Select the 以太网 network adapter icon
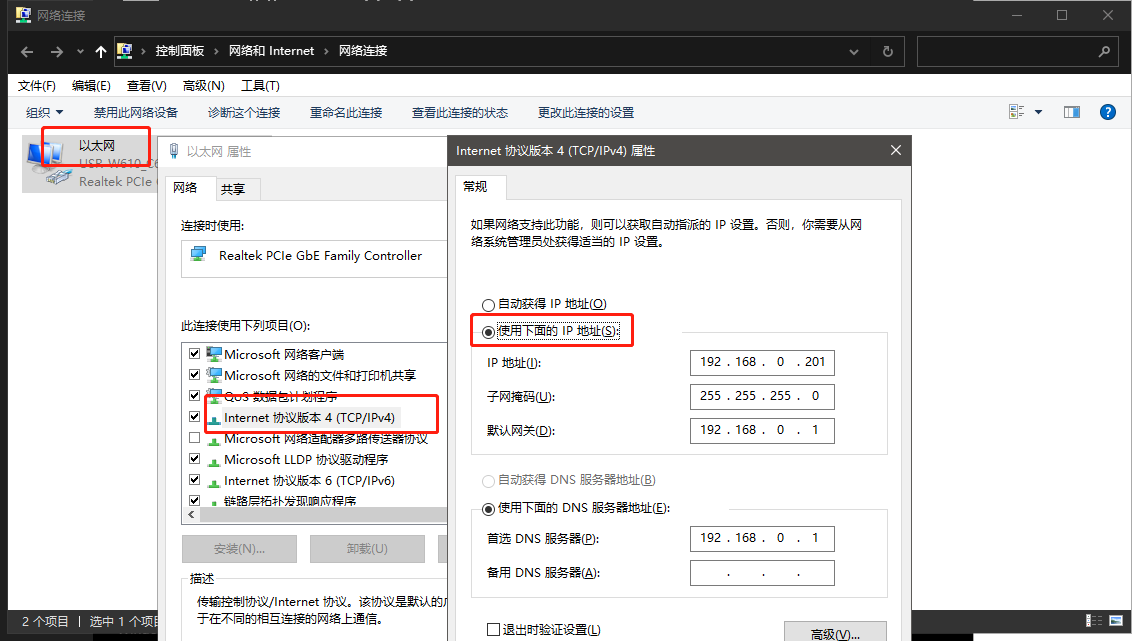This screenshot has width=1139, height=641. 45,162
